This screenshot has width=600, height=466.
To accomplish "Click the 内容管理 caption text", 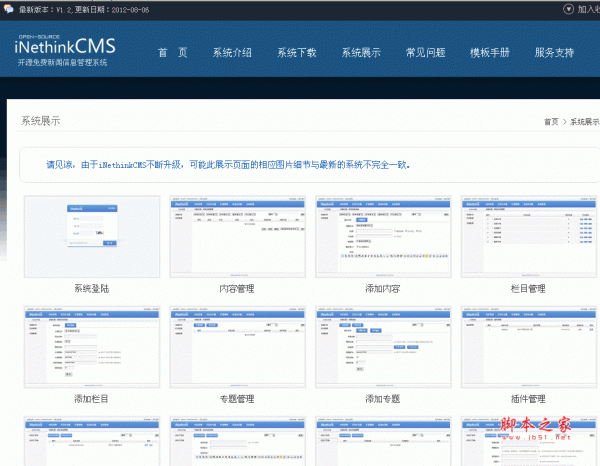I will [237, 288].
